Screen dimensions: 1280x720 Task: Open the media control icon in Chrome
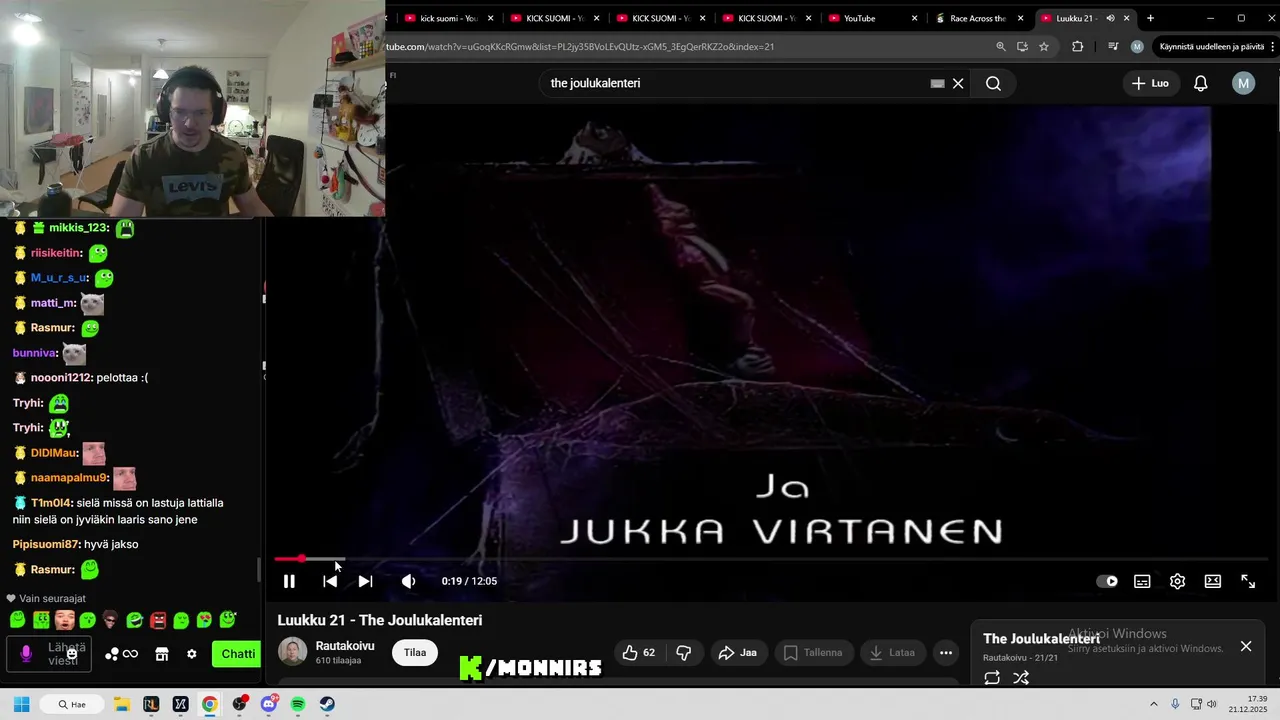tap(1113, 46)
